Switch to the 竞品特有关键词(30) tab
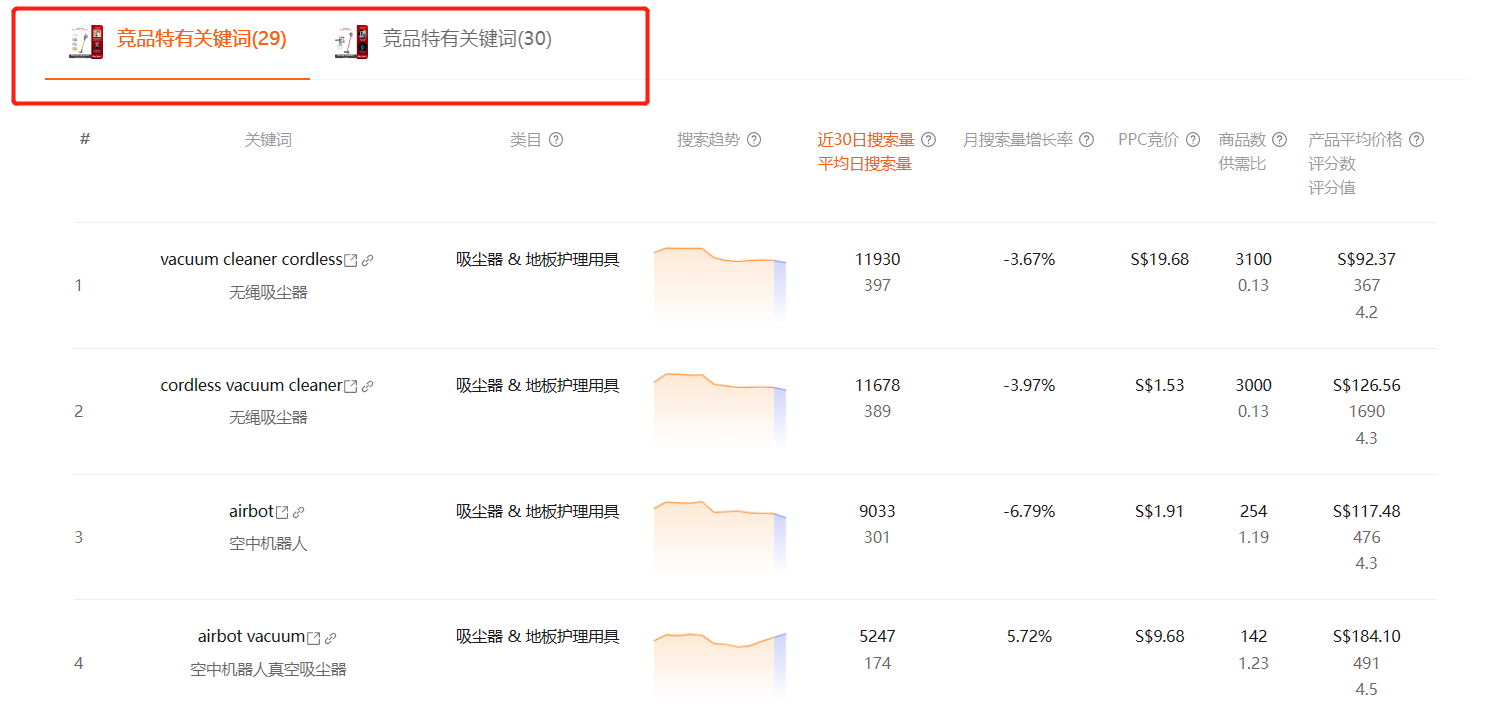1490x717 pixels. point(467,39)
